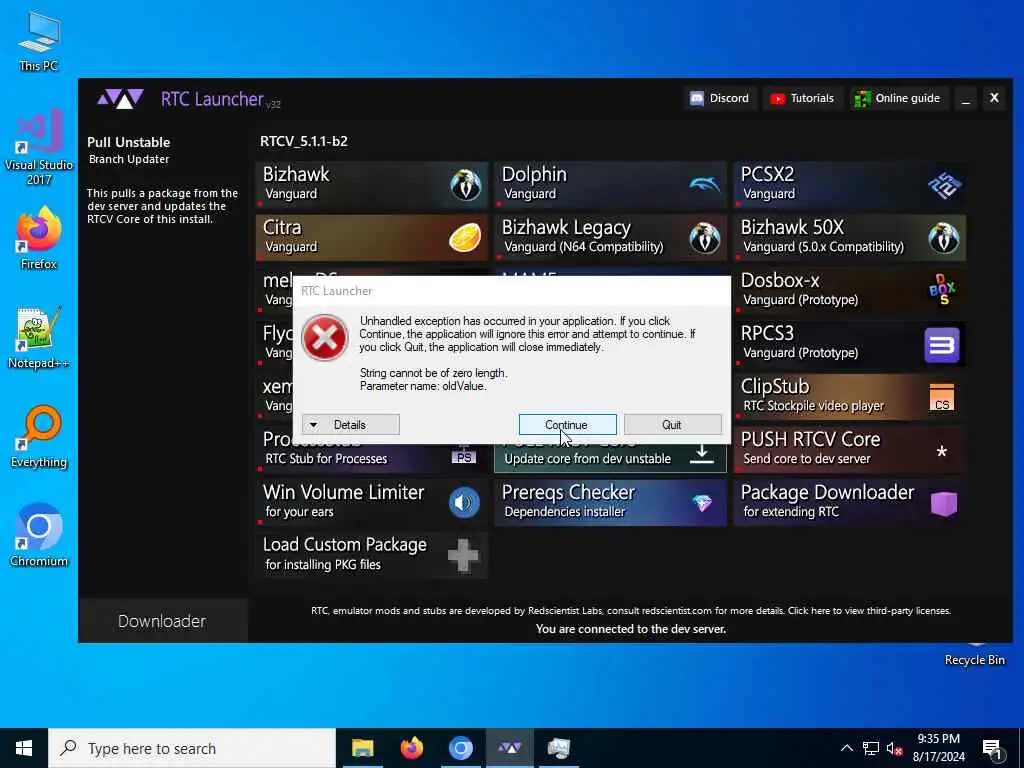Click the red error icon in the dialog

pyautogui.click(x=325, y=338)
